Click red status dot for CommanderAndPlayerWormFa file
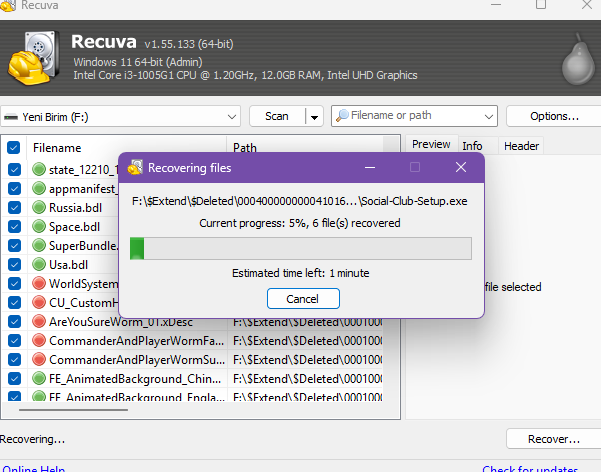 pyautogui.click(x=39, y=340)
